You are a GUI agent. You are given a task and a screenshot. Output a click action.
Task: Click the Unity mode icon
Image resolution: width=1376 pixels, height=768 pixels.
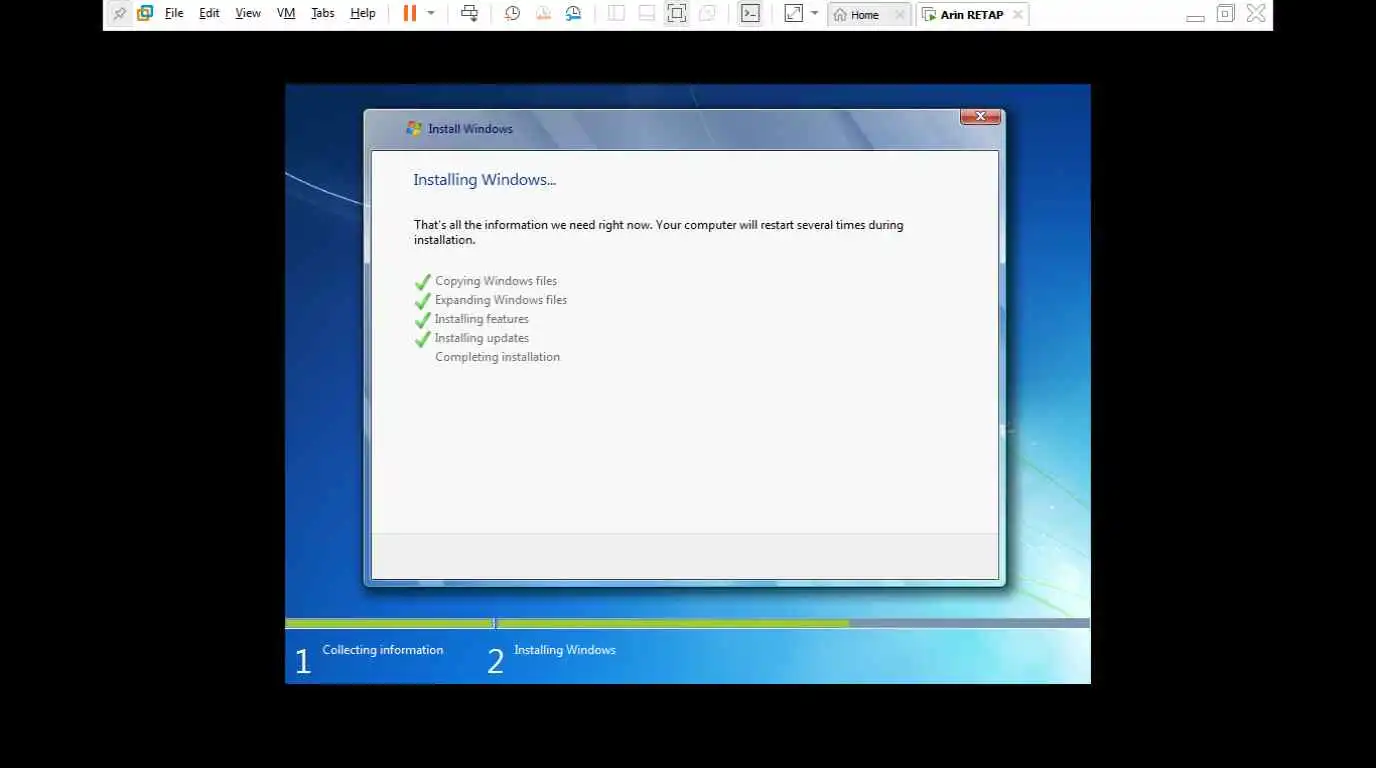click(x=707, y=14)
